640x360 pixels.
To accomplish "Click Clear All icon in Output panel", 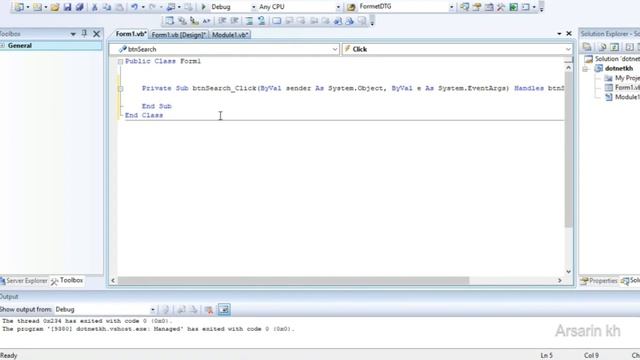I will pos(209,310).
